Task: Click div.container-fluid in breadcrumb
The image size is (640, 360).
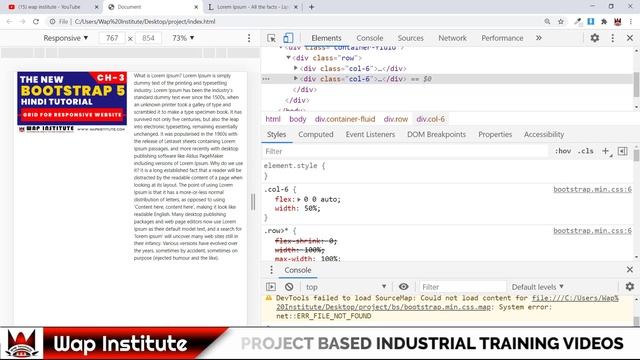Action: 345,119
